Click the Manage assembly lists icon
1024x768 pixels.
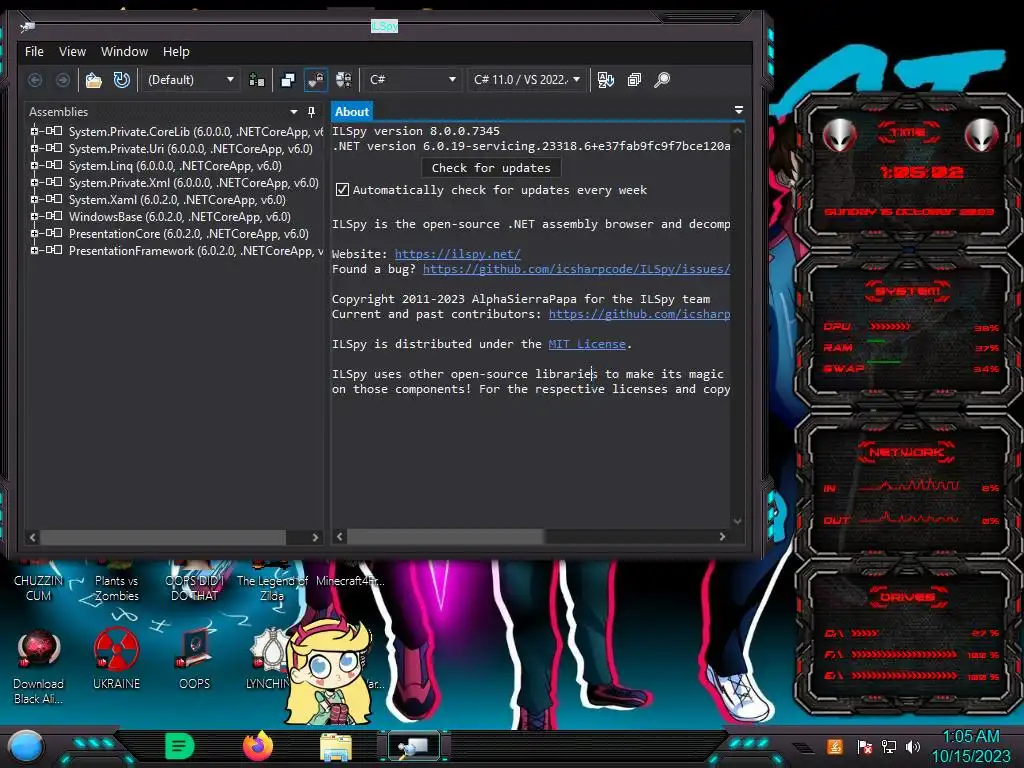(x=257, y=80)
